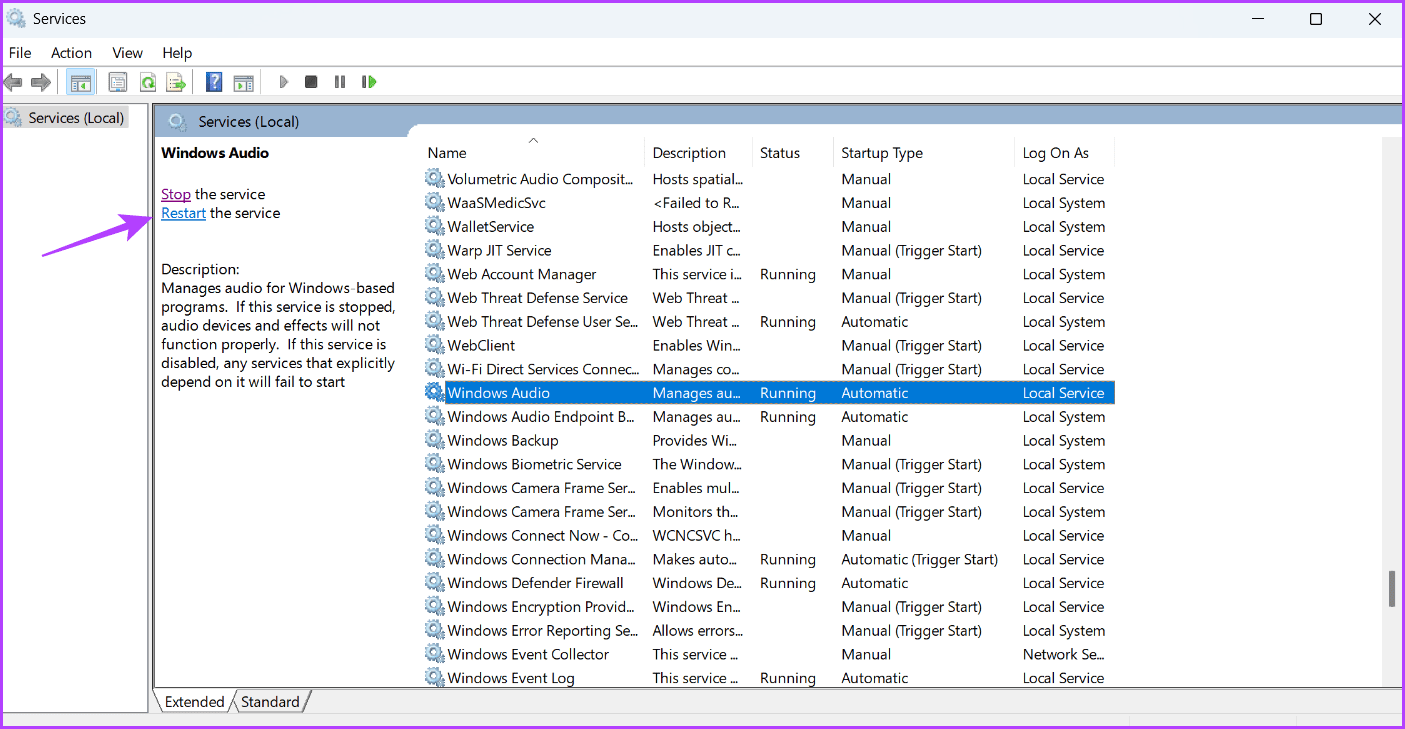Click gear icon beside Warp JIT Service

(x=435, y=250)
